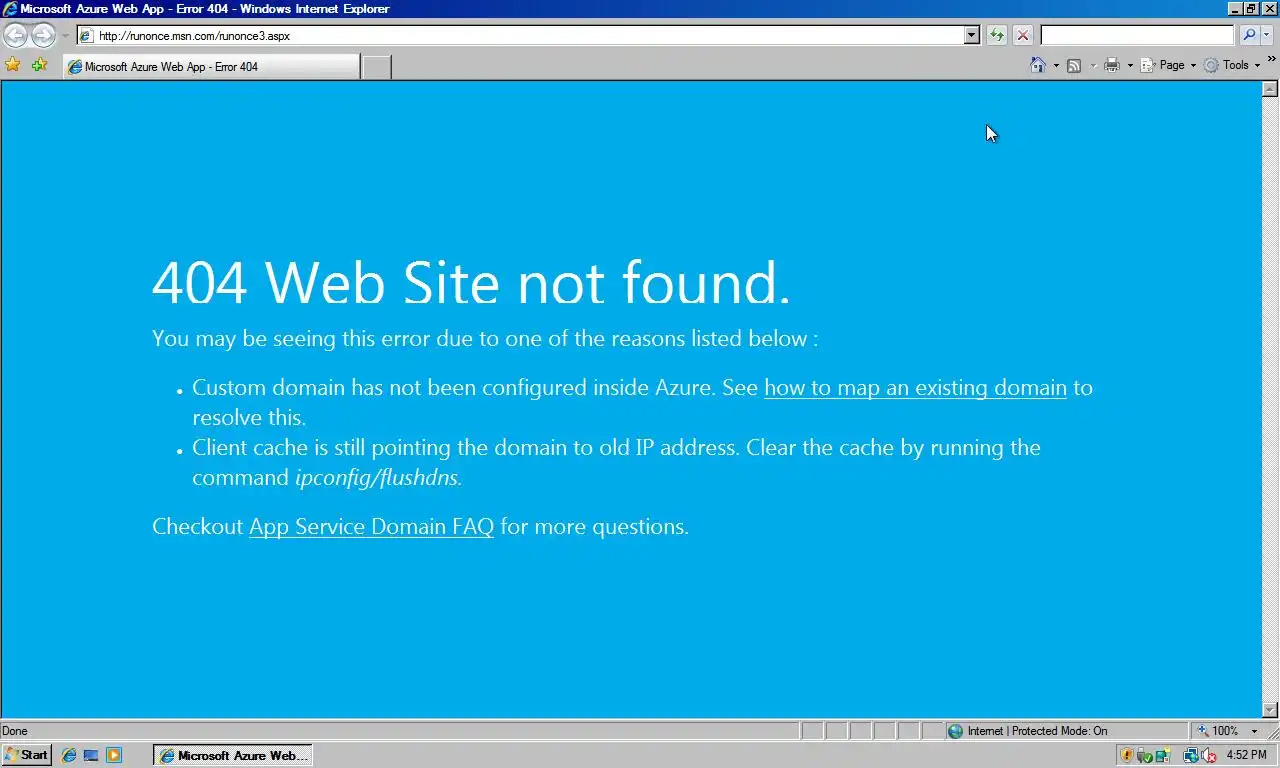Screen dimensions: 1280x768
Task: Click the Show Desktop Quick Launch icon
Action: coord(91,755)
